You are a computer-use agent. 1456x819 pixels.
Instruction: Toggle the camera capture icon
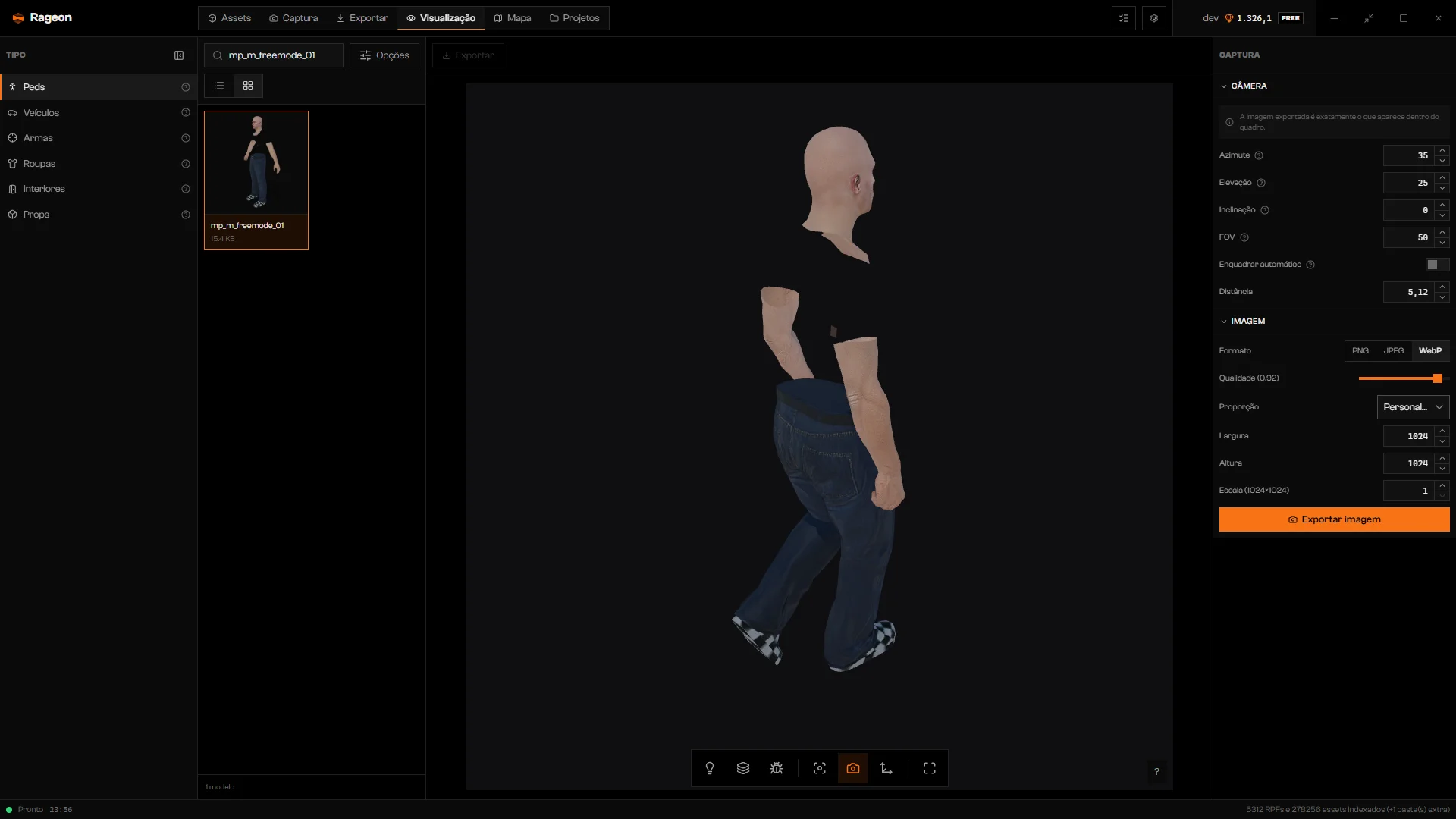coord(853,768)
